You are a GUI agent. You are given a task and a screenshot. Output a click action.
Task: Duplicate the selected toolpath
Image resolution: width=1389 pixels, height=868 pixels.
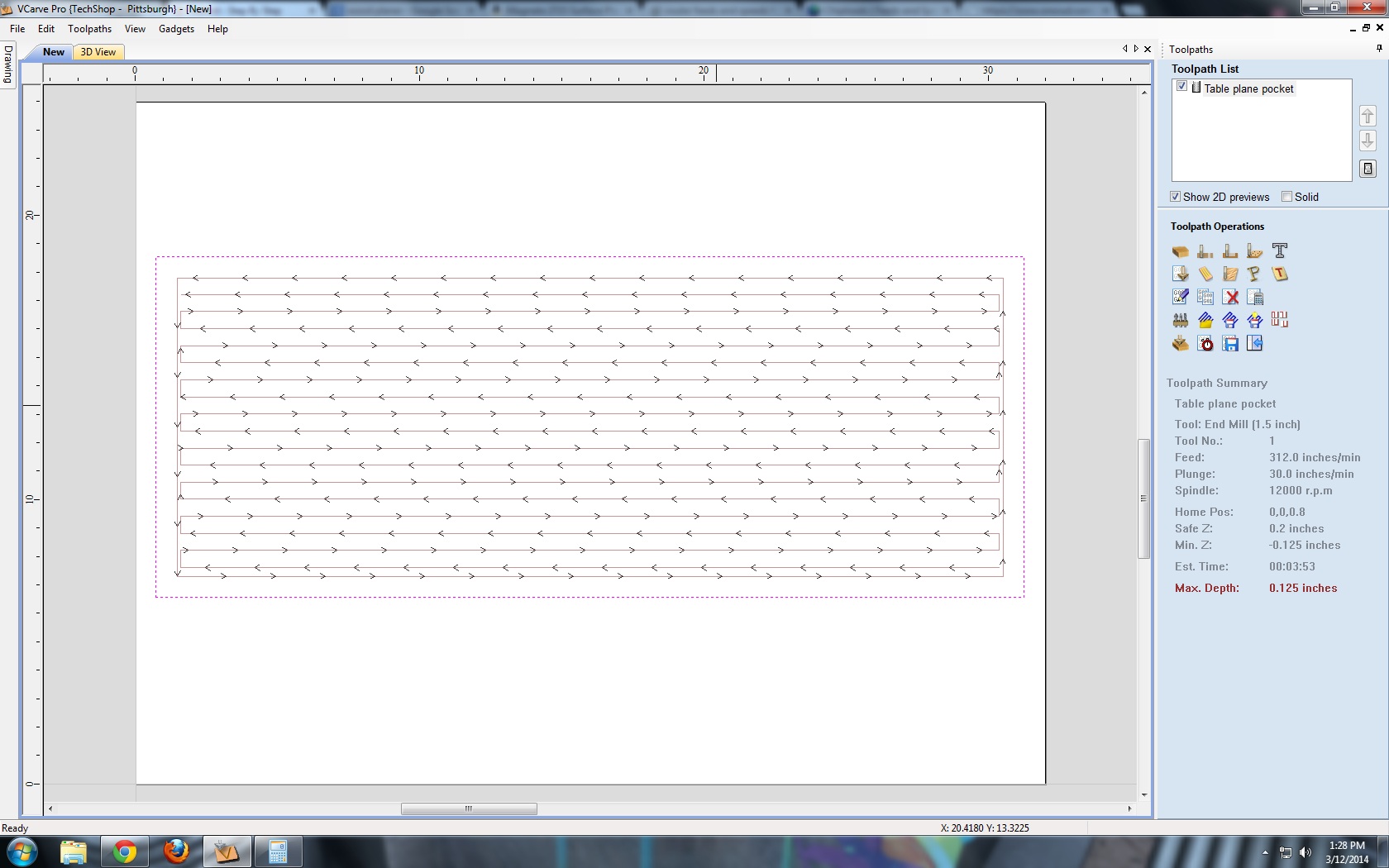point(1205,297)
